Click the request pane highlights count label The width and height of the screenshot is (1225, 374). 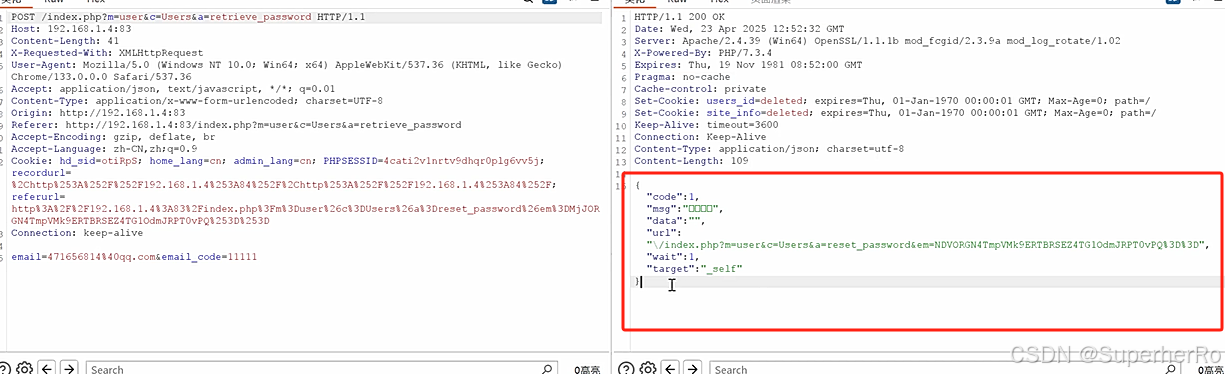[x=586, y=369]
